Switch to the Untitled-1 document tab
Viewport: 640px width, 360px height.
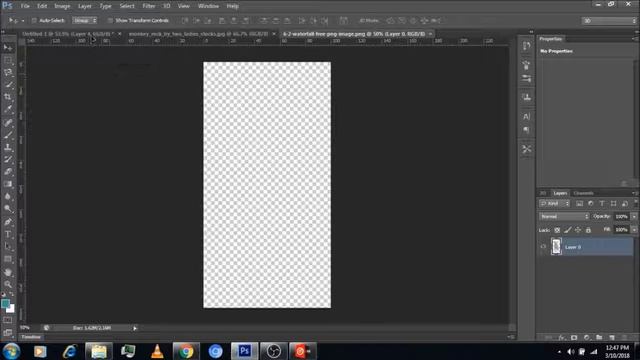67,34
